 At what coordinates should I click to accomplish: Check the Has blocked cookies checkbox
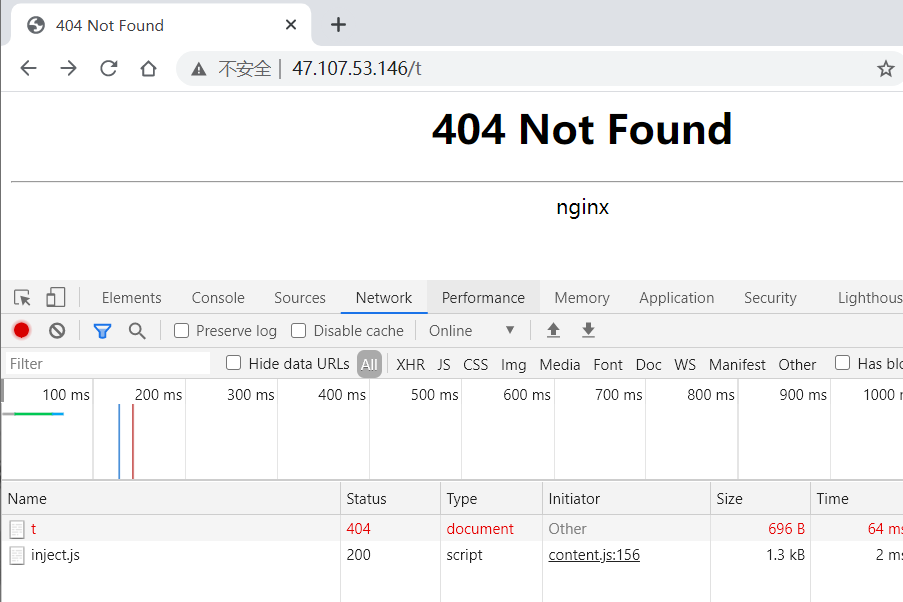843,363
